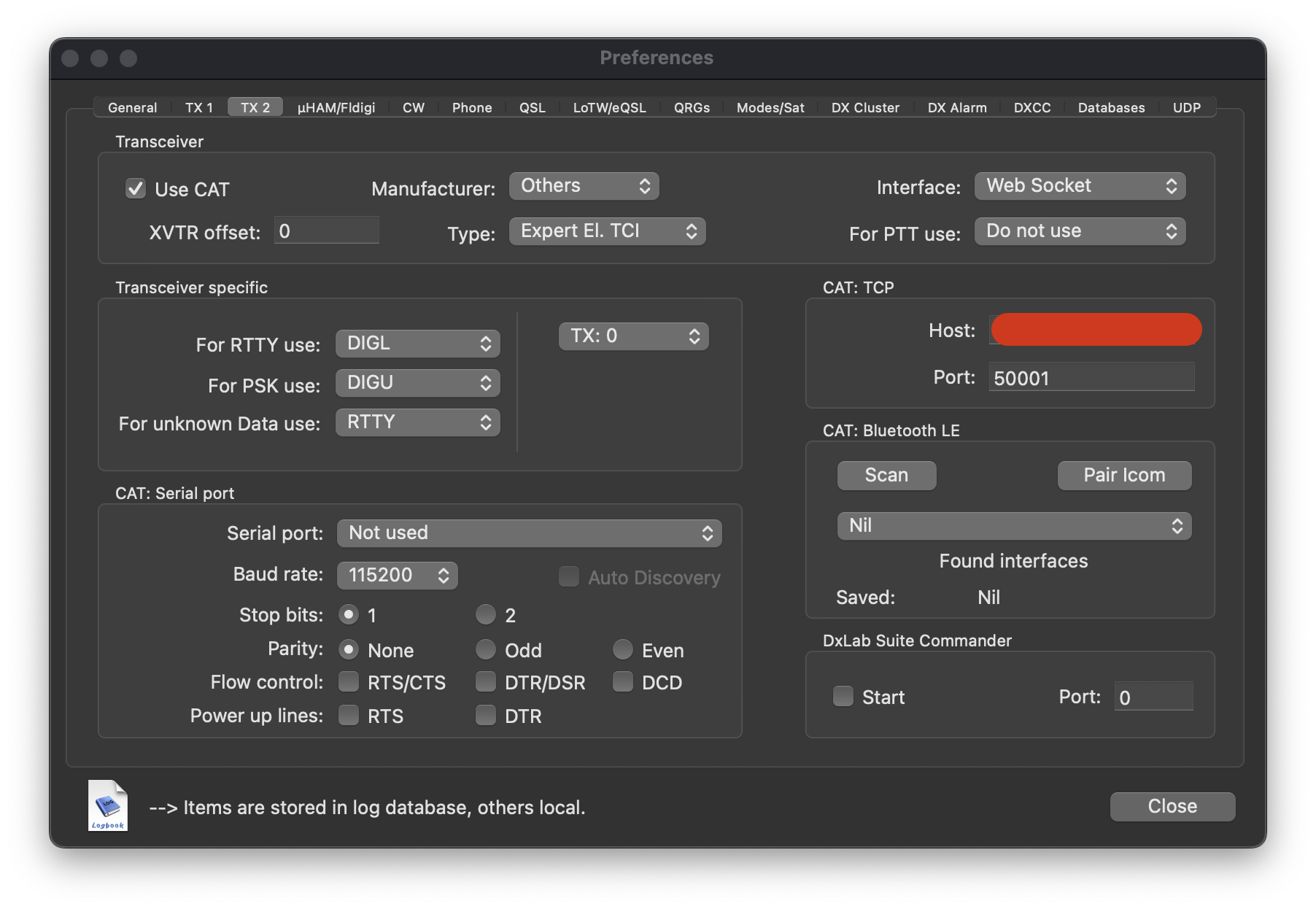
Task: Click the Logbook icon near bottom left
Action: [x=107, y=805]
